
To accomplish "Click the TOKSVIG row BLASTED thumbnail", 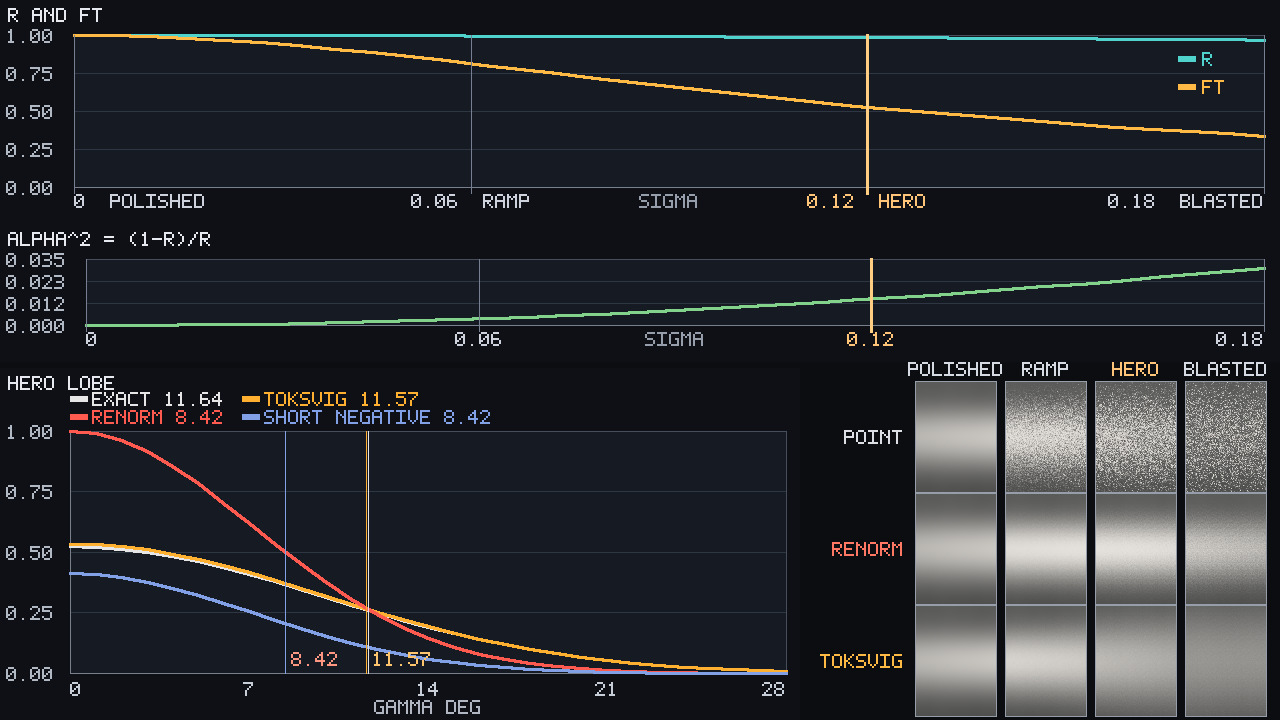I will tap(1226, 661).
